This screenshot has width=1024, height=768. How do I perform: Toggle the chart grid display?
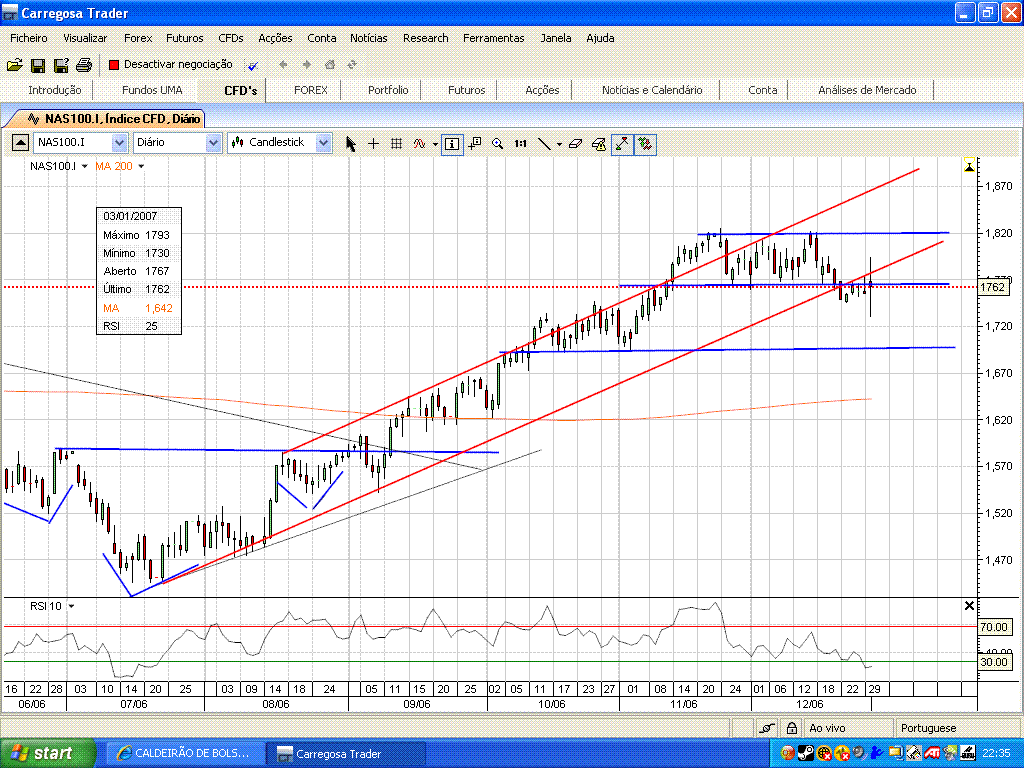tap(397, 143)
